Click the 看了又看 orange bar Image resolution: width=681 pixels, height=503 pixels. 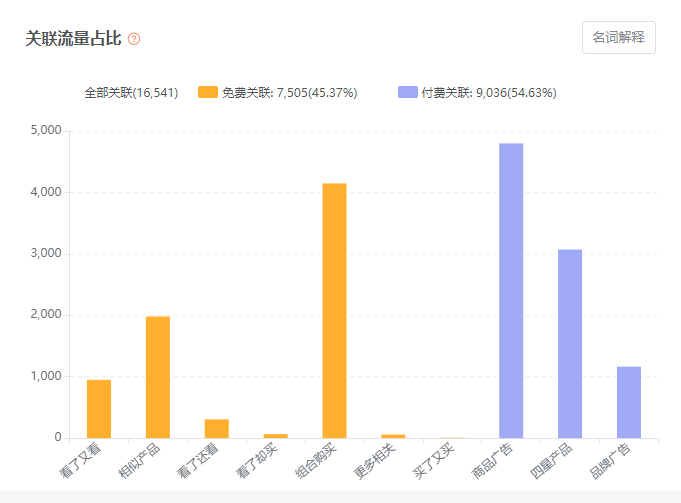point(99,409)
